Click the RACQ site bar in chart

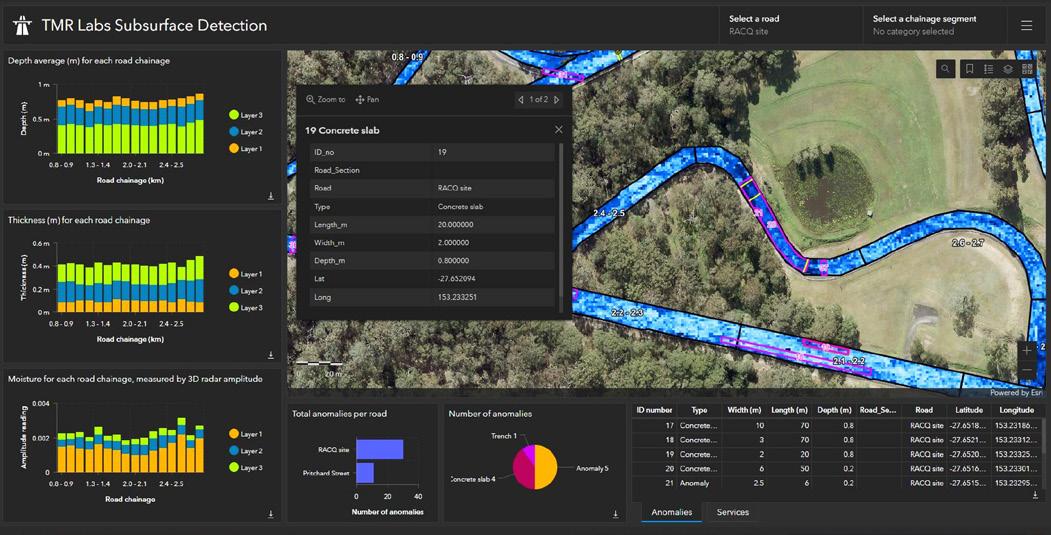379,449
